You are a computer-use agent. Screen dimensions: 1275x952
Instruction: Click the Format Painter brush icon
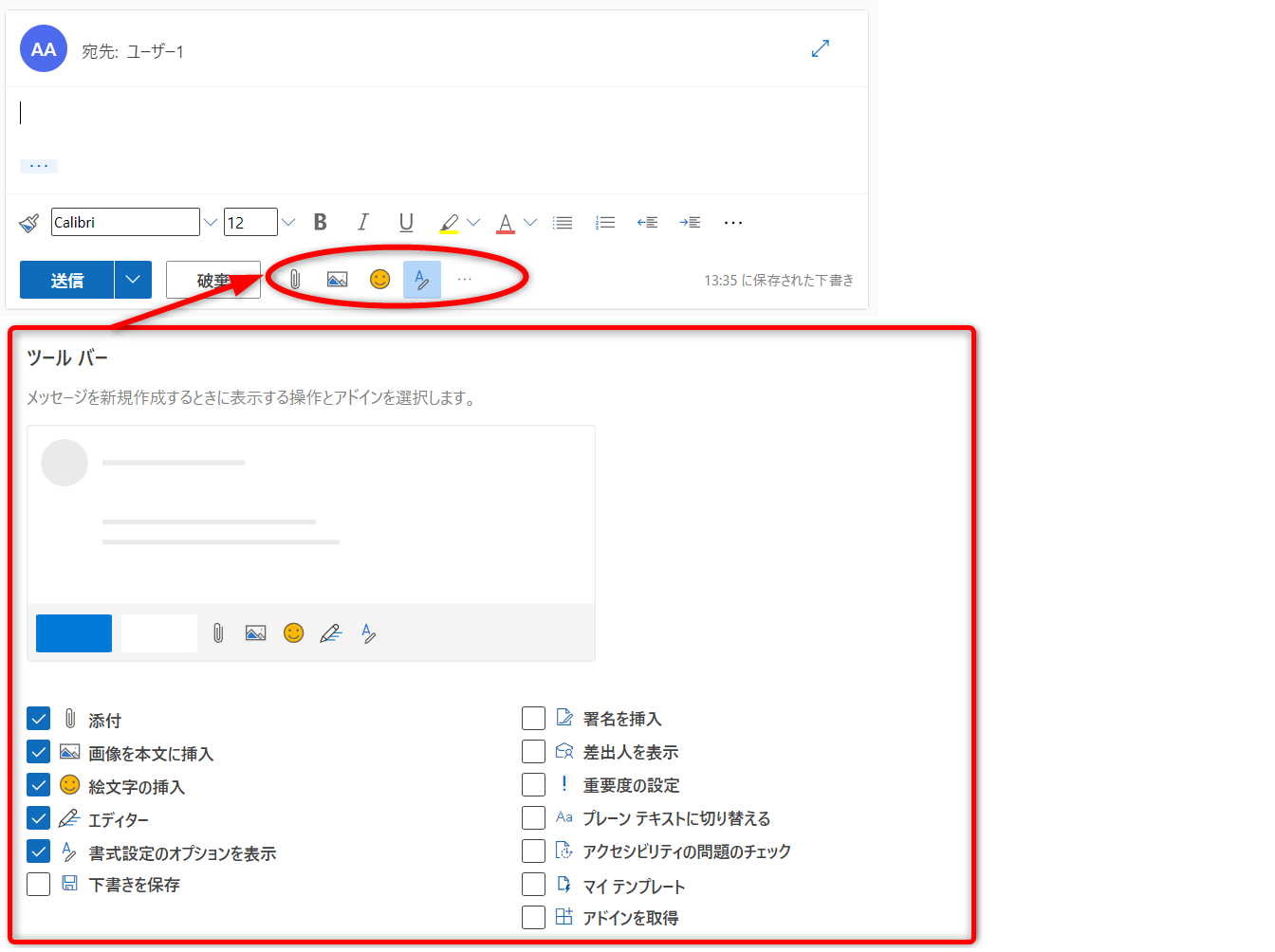tap(29, 223)
